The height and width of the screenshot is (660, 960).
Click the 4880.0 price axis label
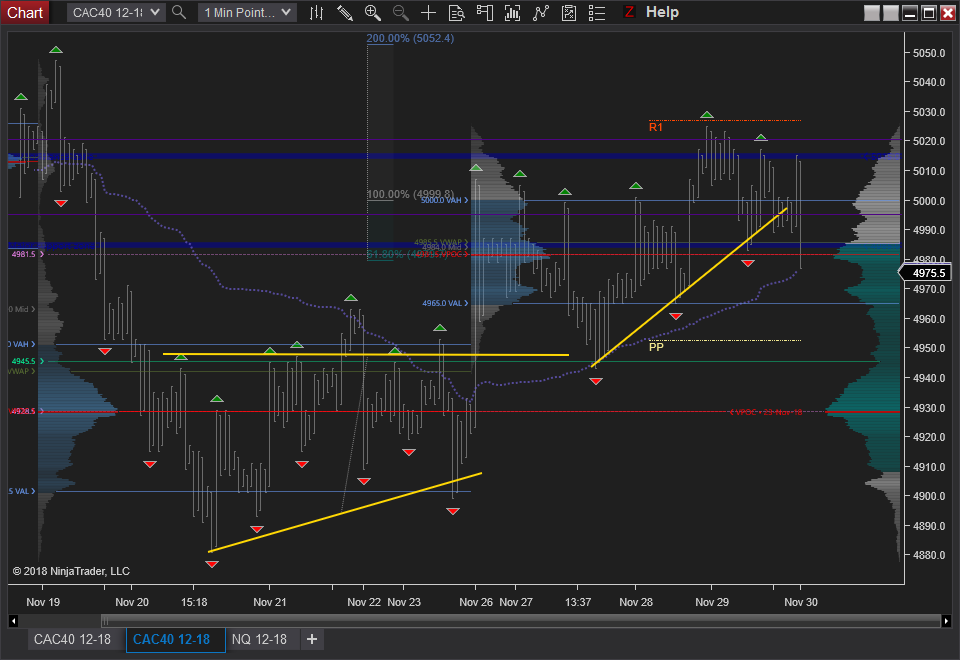click(x=929, y=555)
